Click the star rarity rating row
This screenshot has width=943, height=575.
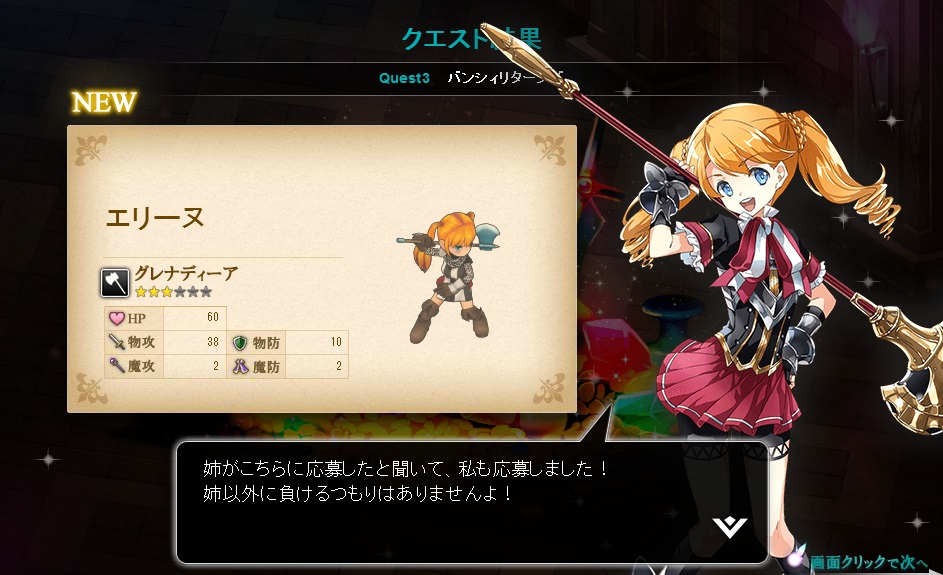(173, 292)
